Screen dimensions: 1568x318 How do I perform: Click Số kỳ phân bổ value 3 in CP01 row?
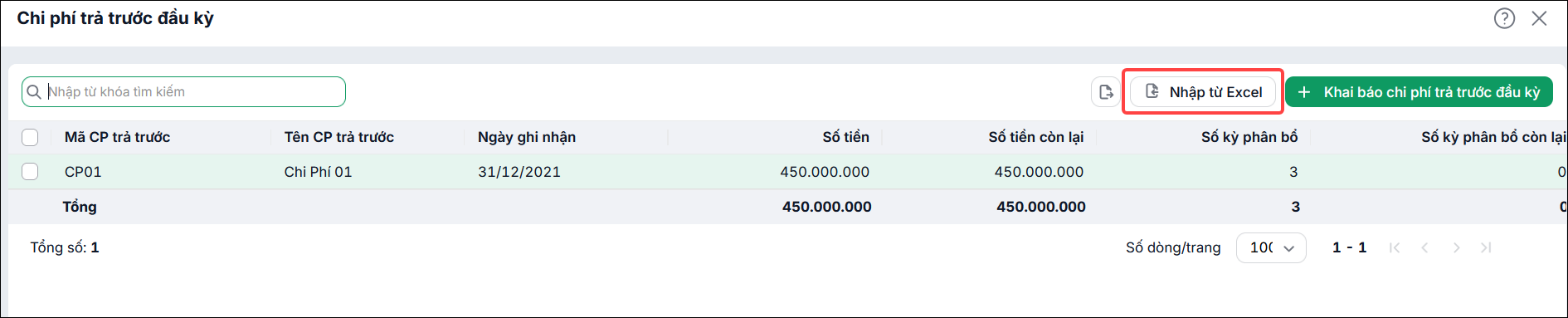1293,172
